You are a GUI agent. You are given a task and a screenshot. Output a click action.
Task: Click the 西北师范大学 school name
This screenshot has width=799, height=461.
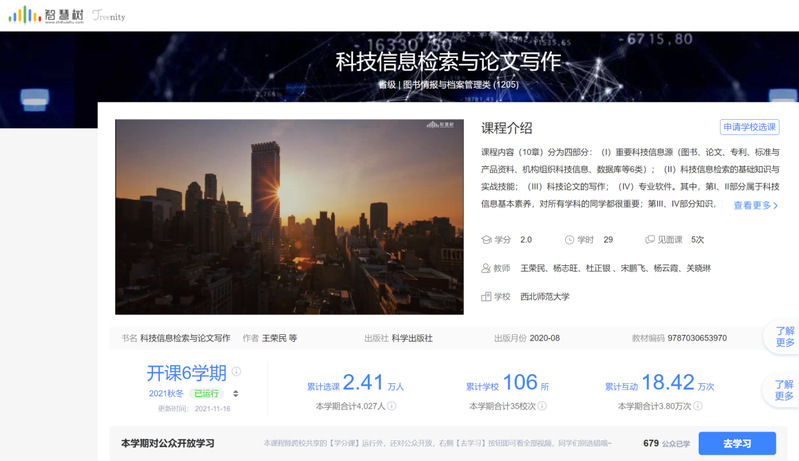[544, 296]
